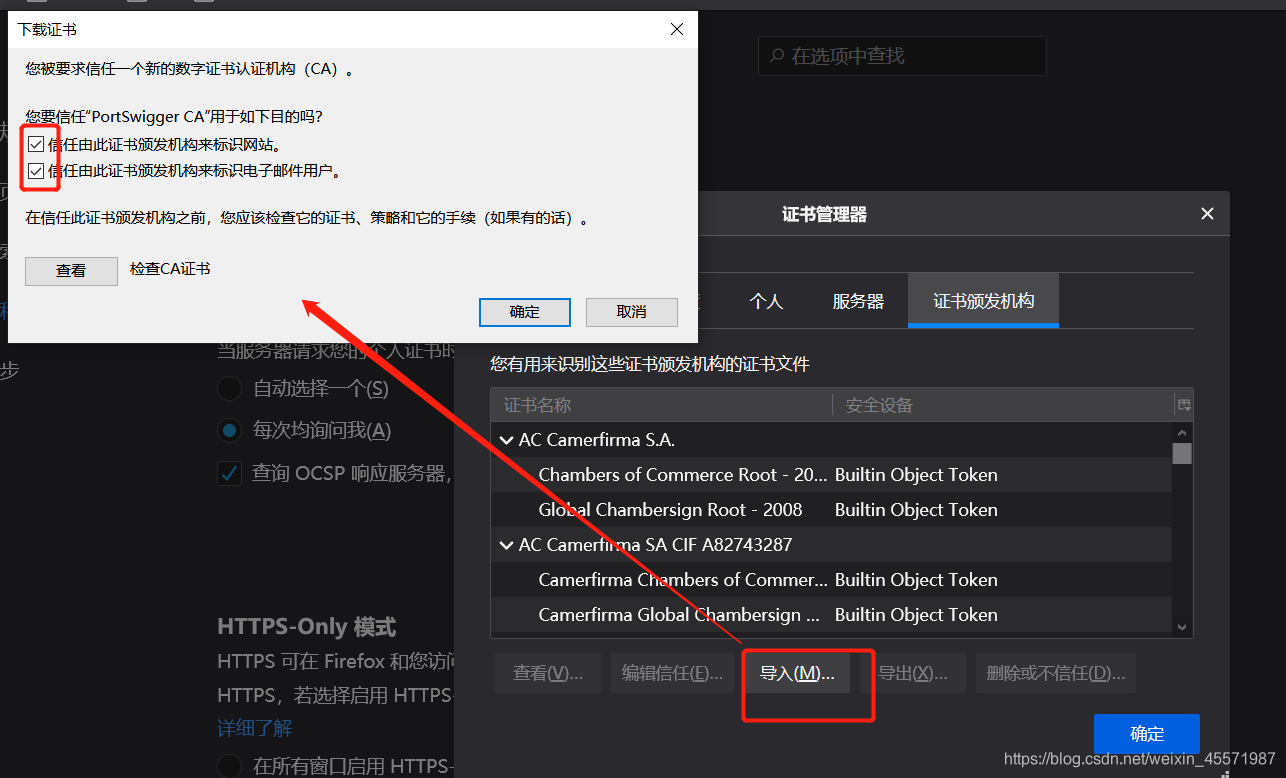Sort by 安全设备 column header
The width and height of the screenshot is (1286, 778).
1003,405
